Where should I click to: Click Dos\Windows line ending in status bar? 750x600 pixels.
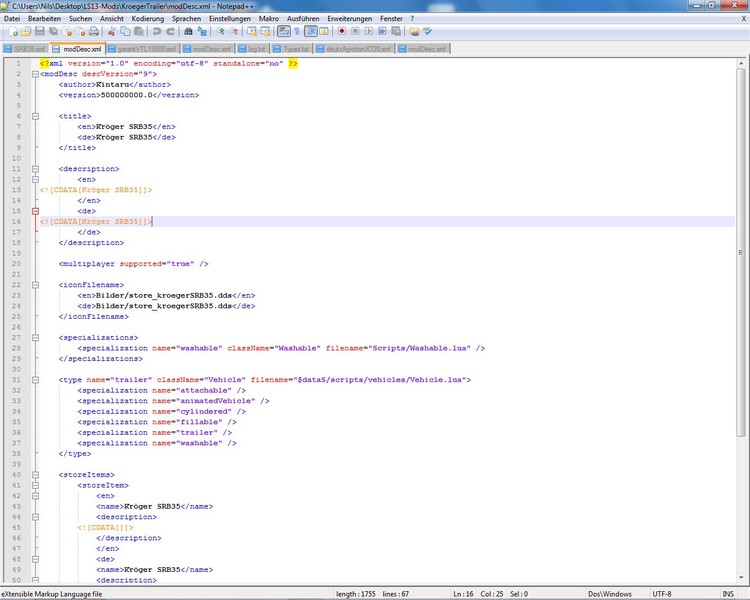point(610,594)
